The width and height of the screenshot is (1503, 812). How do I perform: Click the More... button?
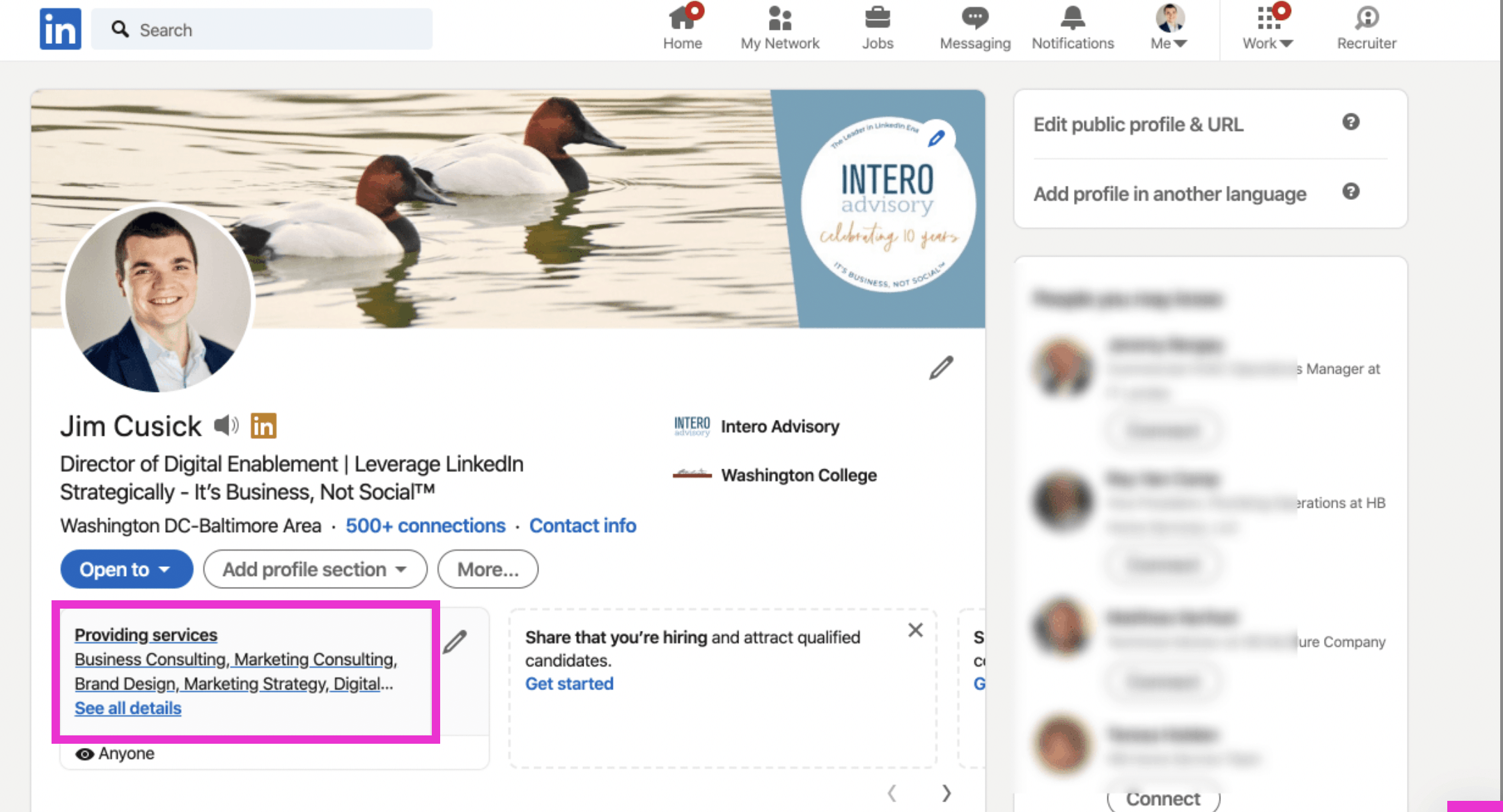(488, 569)
